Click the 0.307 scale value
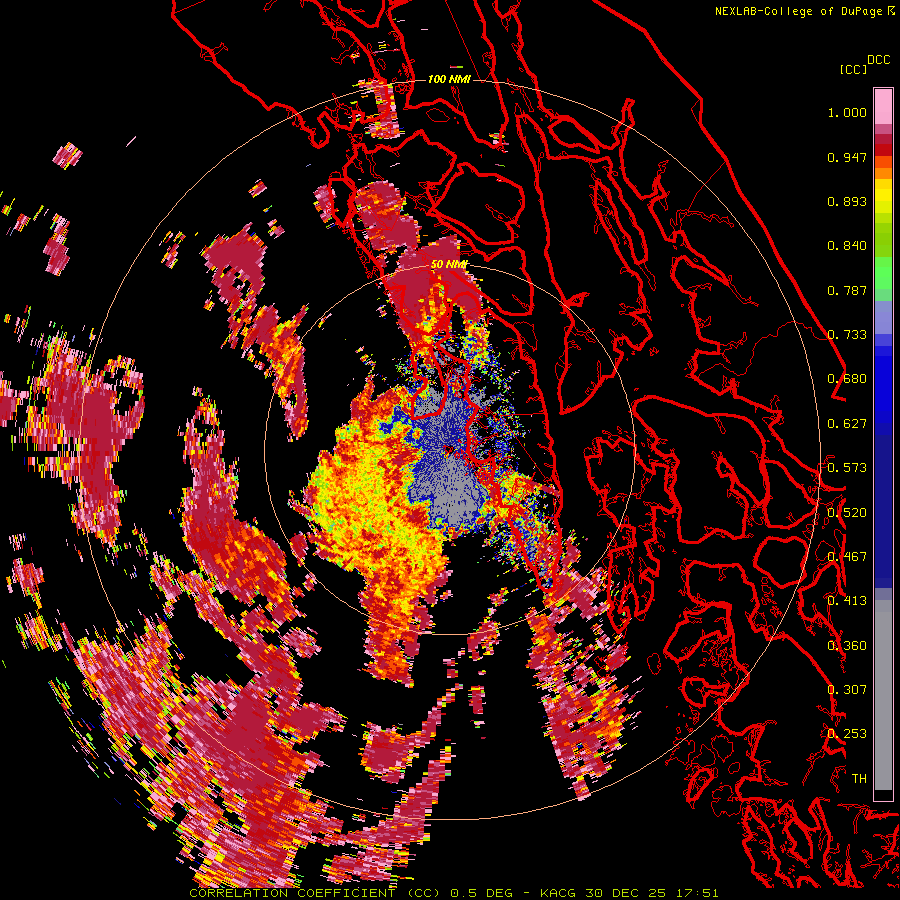900x900 pixels. (847, 690)
